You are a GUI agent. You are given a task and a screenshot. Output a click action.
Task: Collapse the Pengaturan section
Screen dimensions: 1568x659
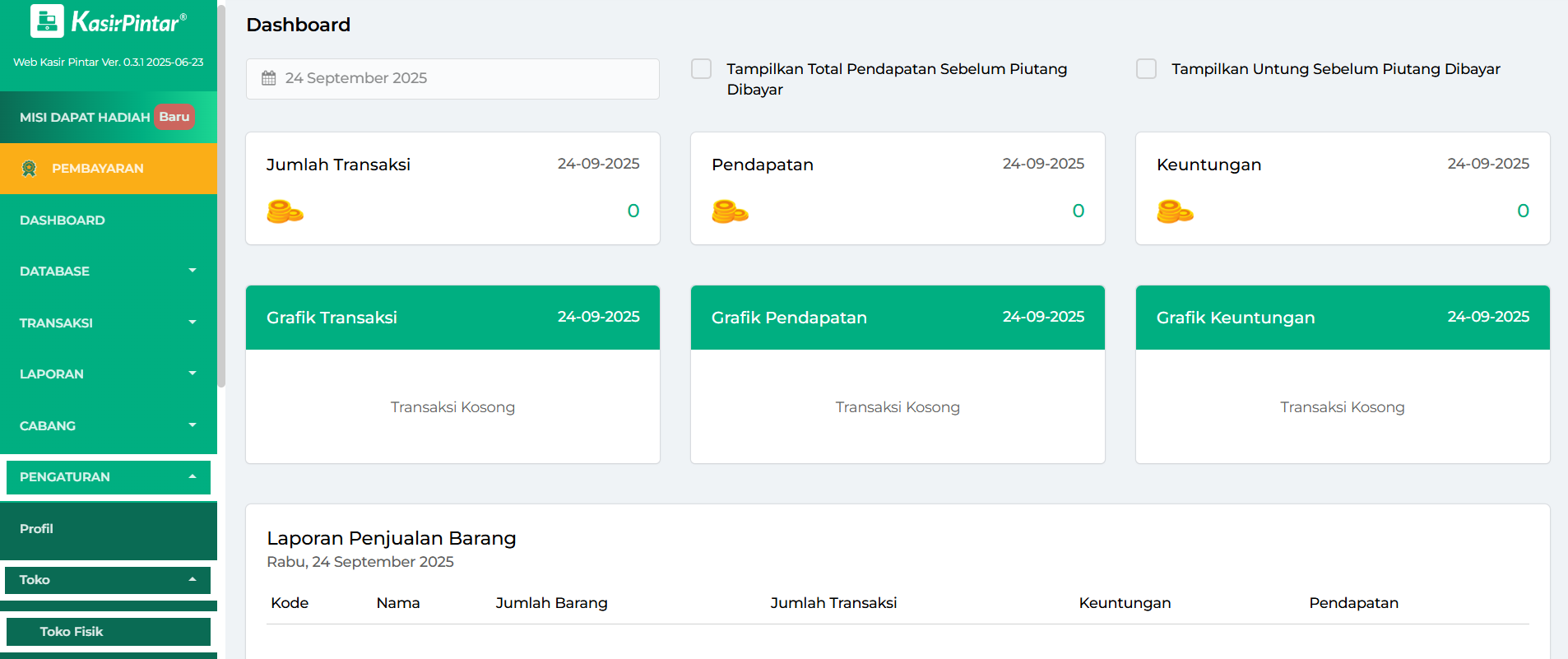108,477
